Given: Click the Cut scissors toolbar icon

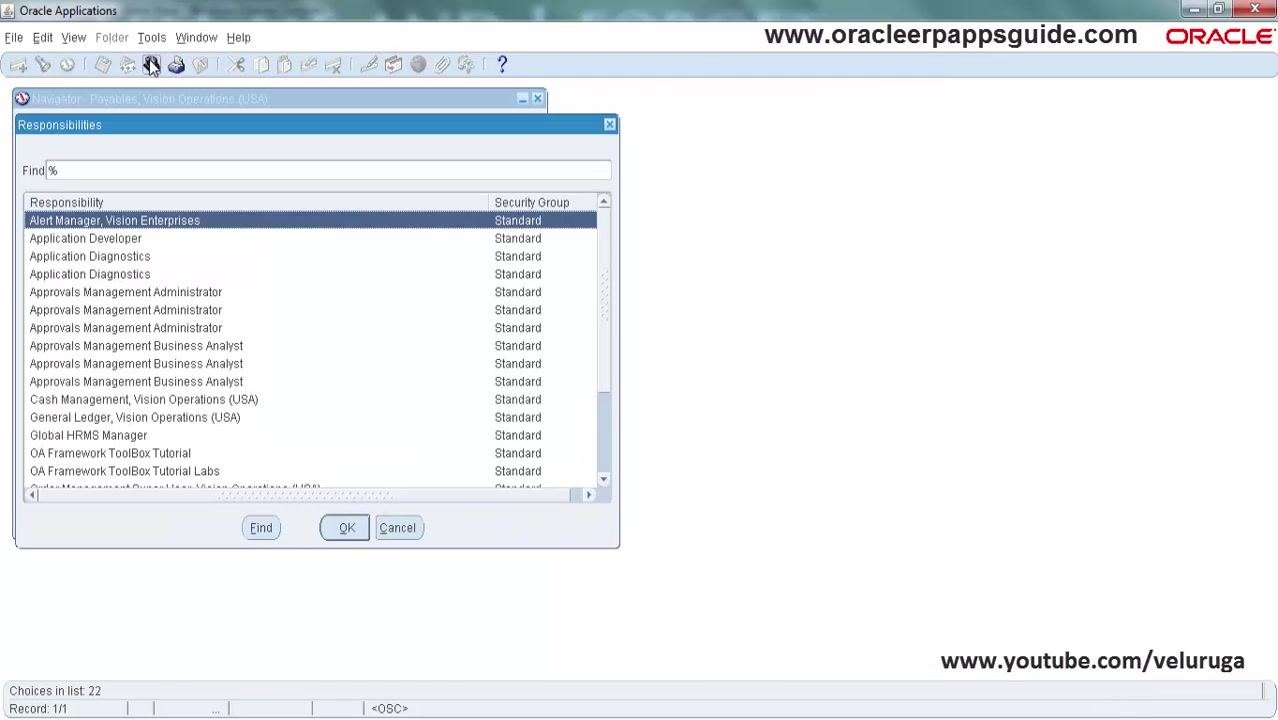Looking at the screenshot, I should click(x=236, y=65).
